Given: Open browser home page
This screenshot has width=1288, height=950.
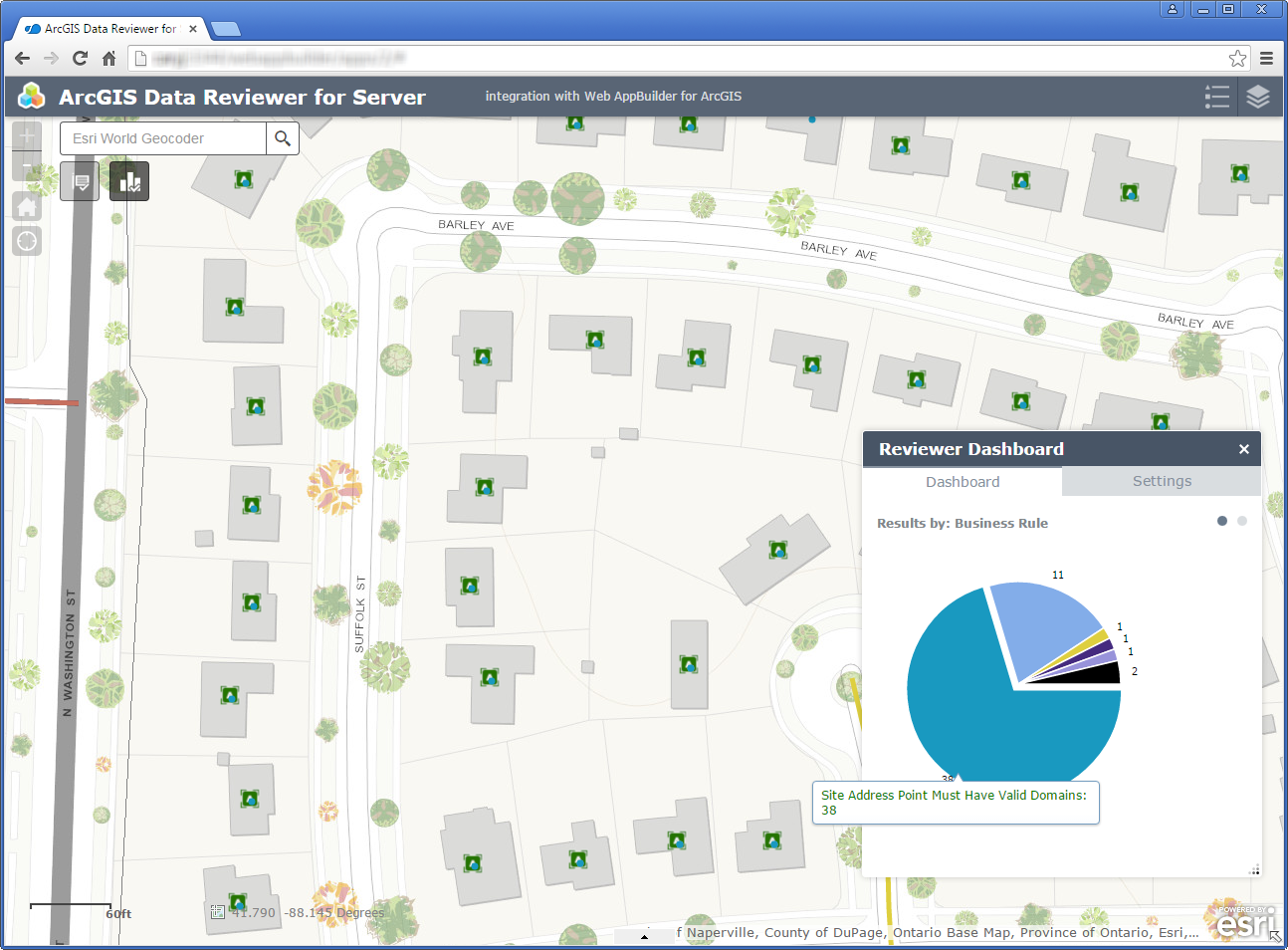Looking at the screenshot, I should [x=109, y=58].
